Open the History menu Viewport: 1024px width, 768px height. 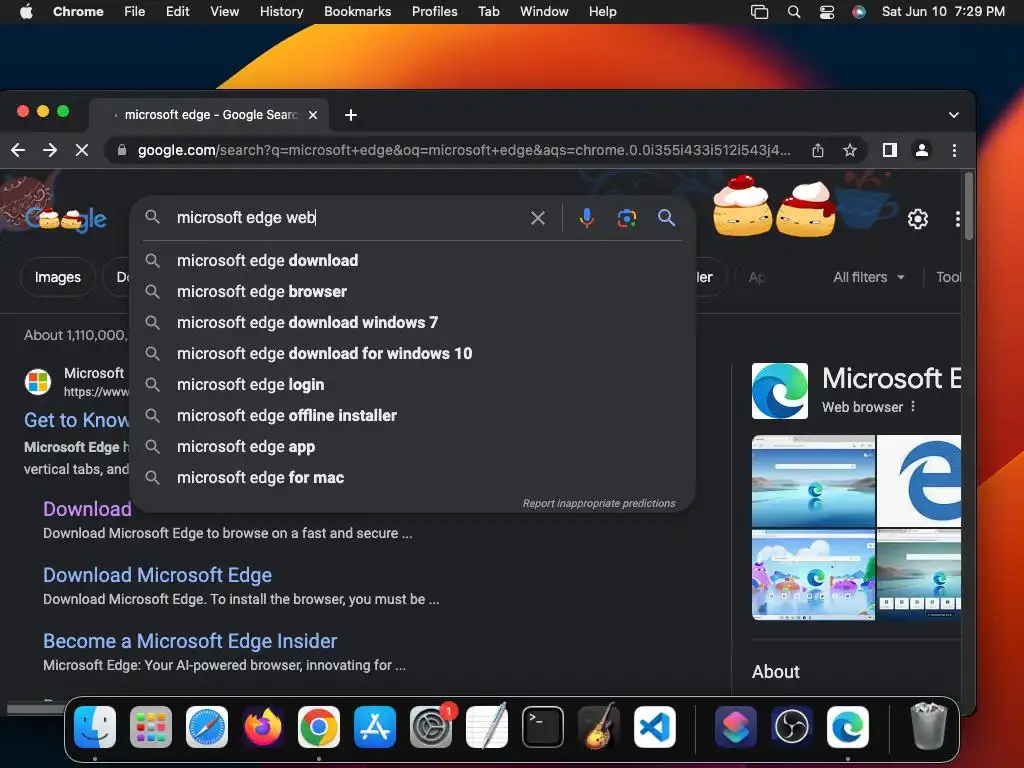click(281, 12)
